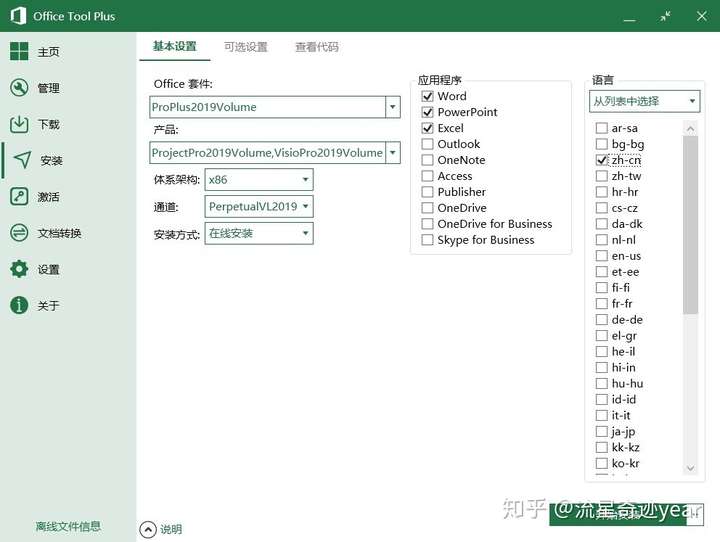720x542 pixels.
Task: Enable the Outlook application checkbox
Action: tap(428, 144)
